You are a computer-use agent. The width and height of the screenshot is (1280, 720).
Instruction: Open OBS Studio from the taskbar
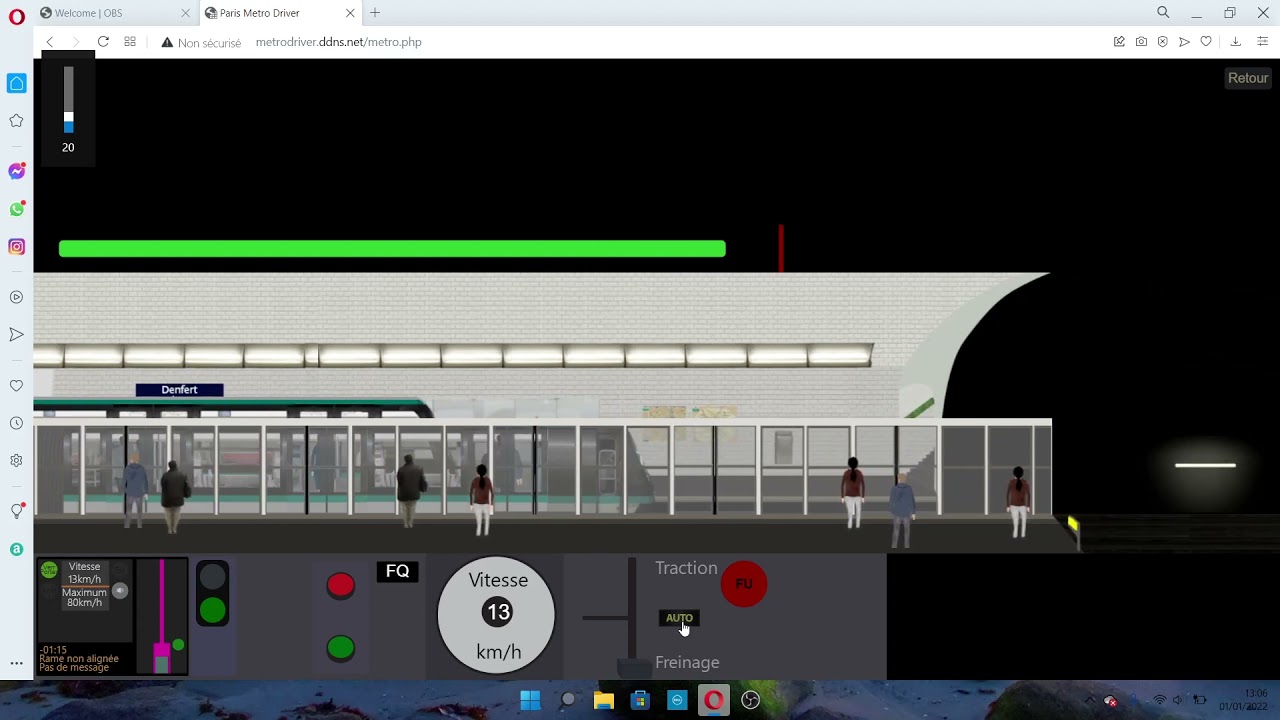point(750,700)
